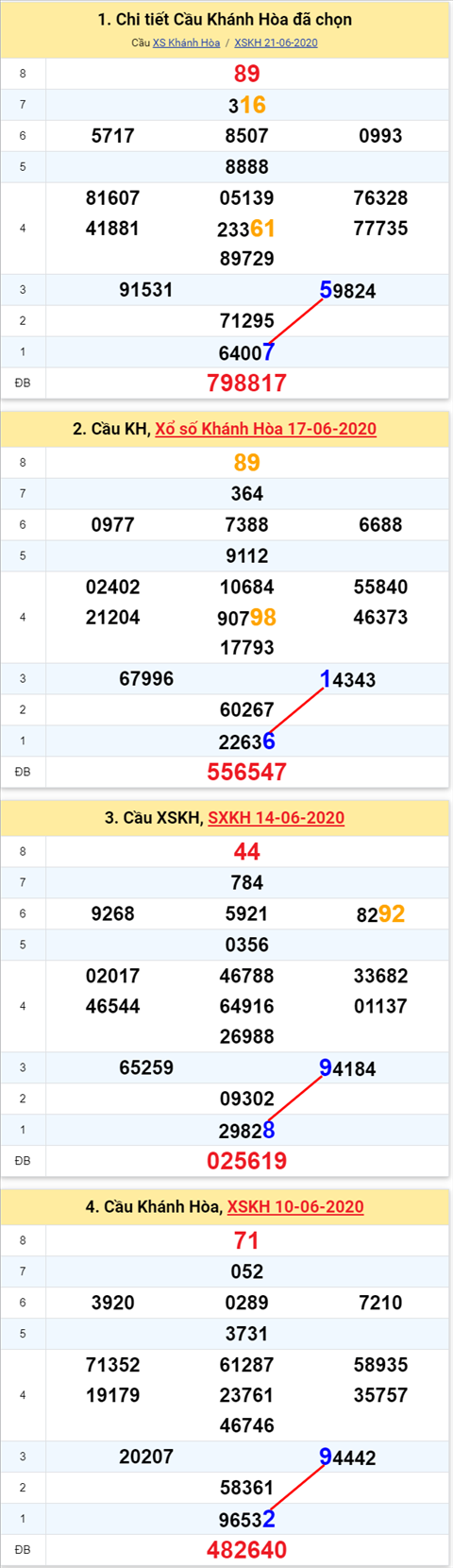Select number 5717 in first table
453x1568 pixels.
113,136
